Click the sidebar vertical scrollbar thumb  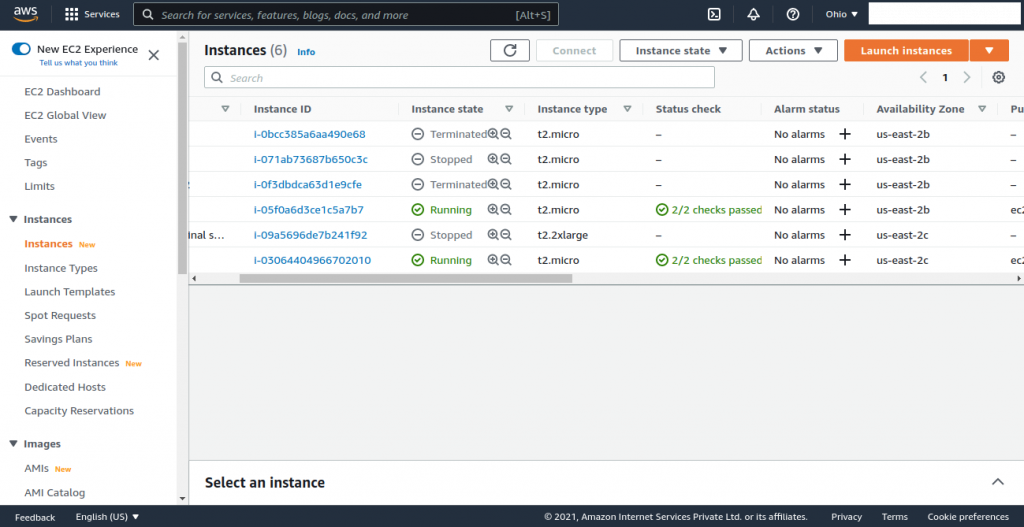pos(182,157)
